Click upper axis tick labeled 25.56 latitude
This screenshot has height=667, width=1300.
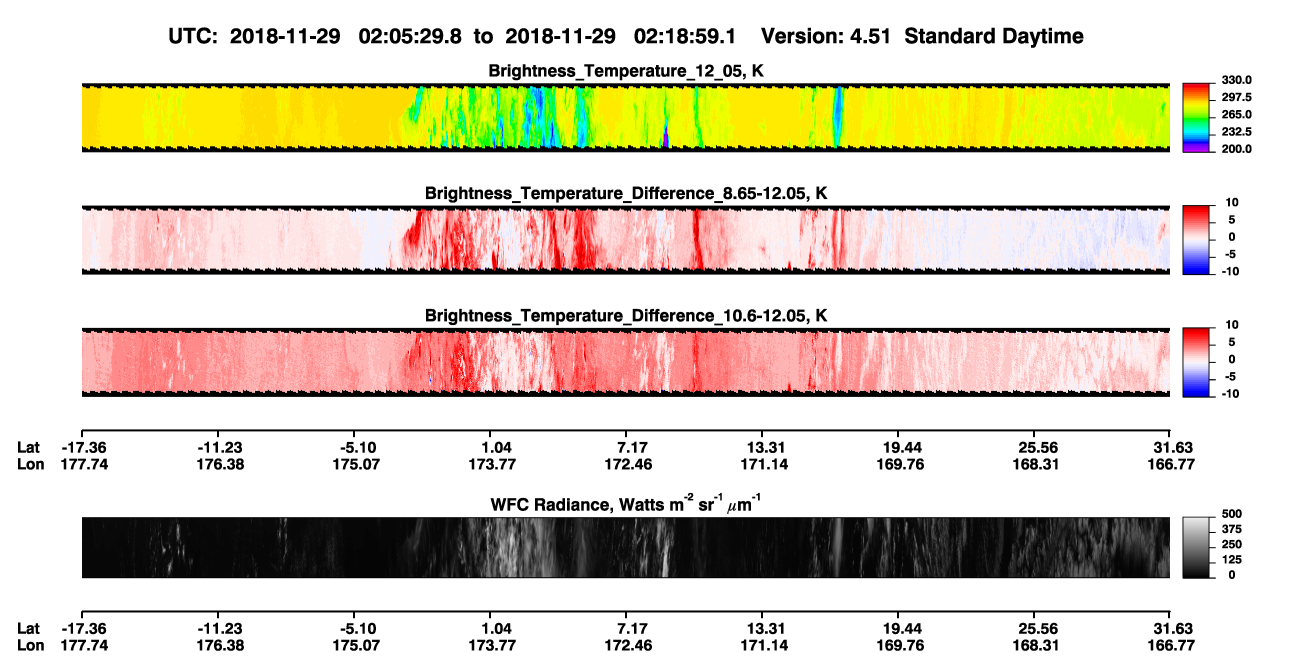[x=1037, y=447]
